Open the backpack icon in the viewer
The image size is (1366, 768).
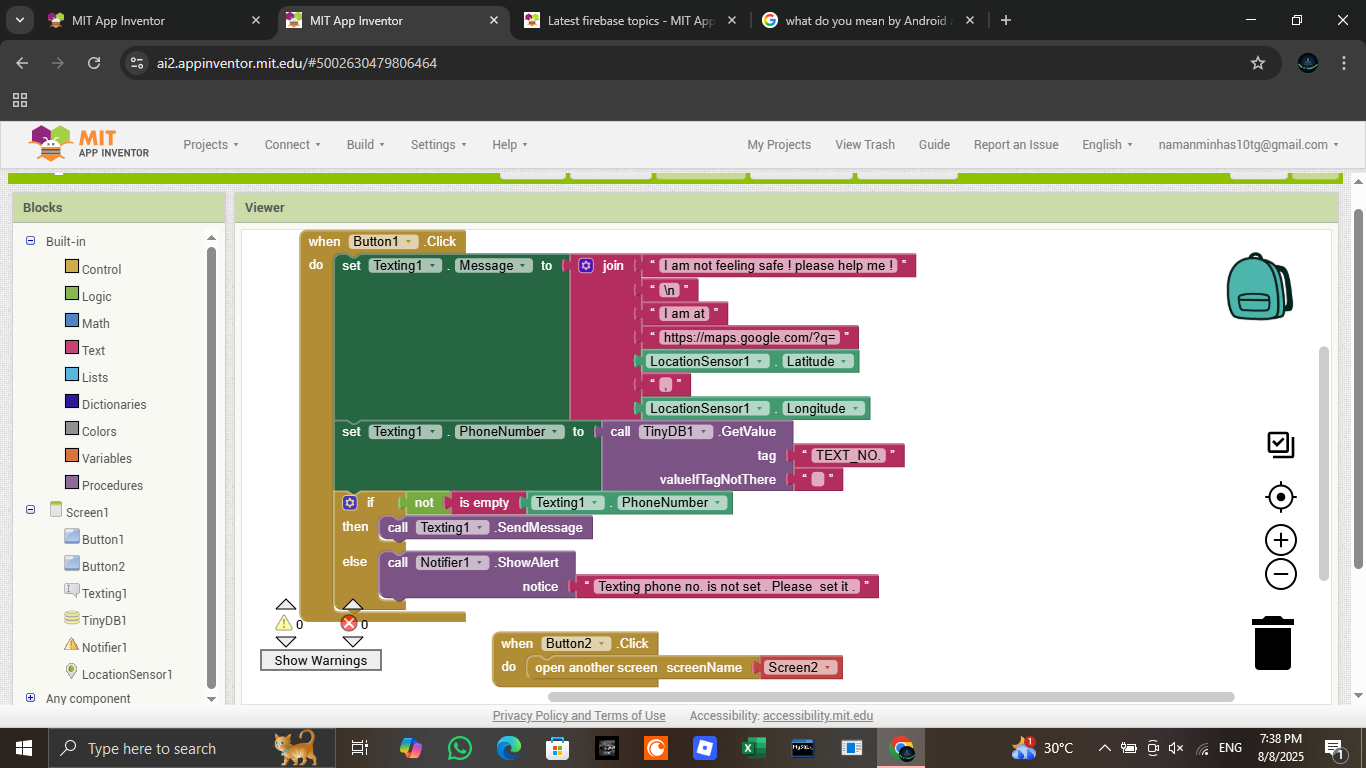(x=1259, y=287)
